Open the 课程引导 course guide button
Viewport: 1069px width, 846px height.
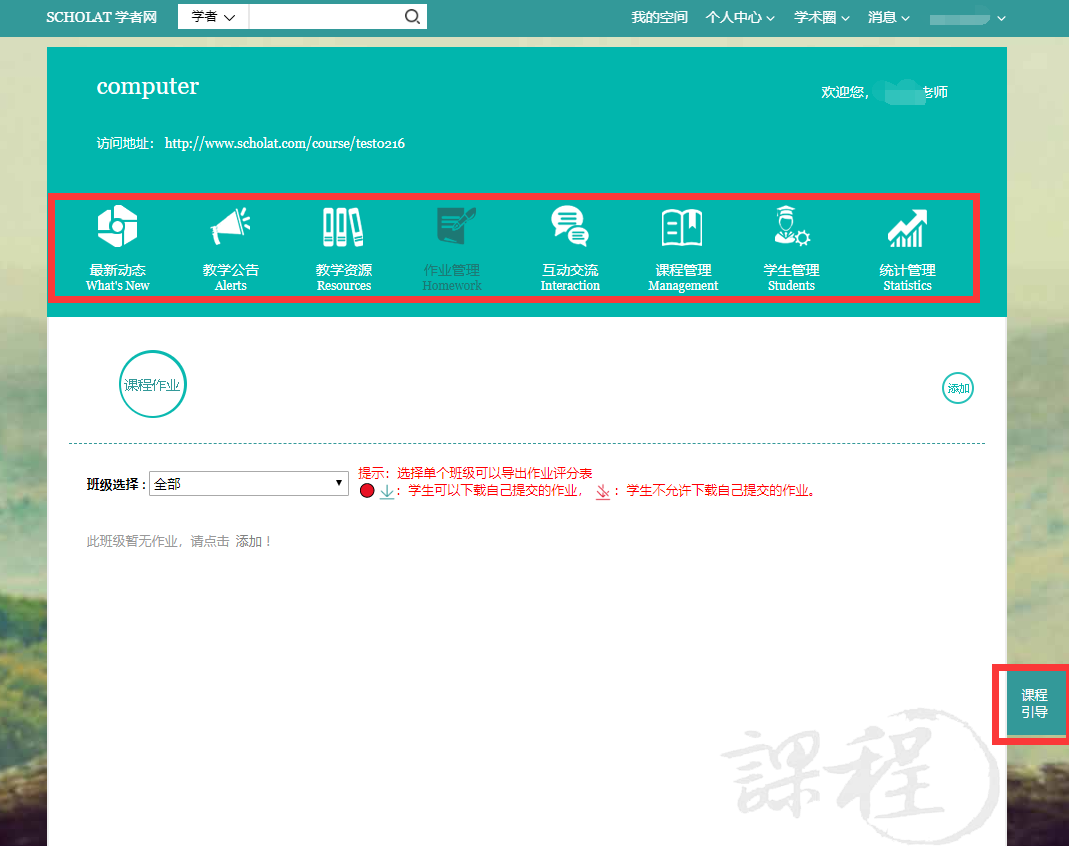pyautogui.click(x=1034, y=704)
